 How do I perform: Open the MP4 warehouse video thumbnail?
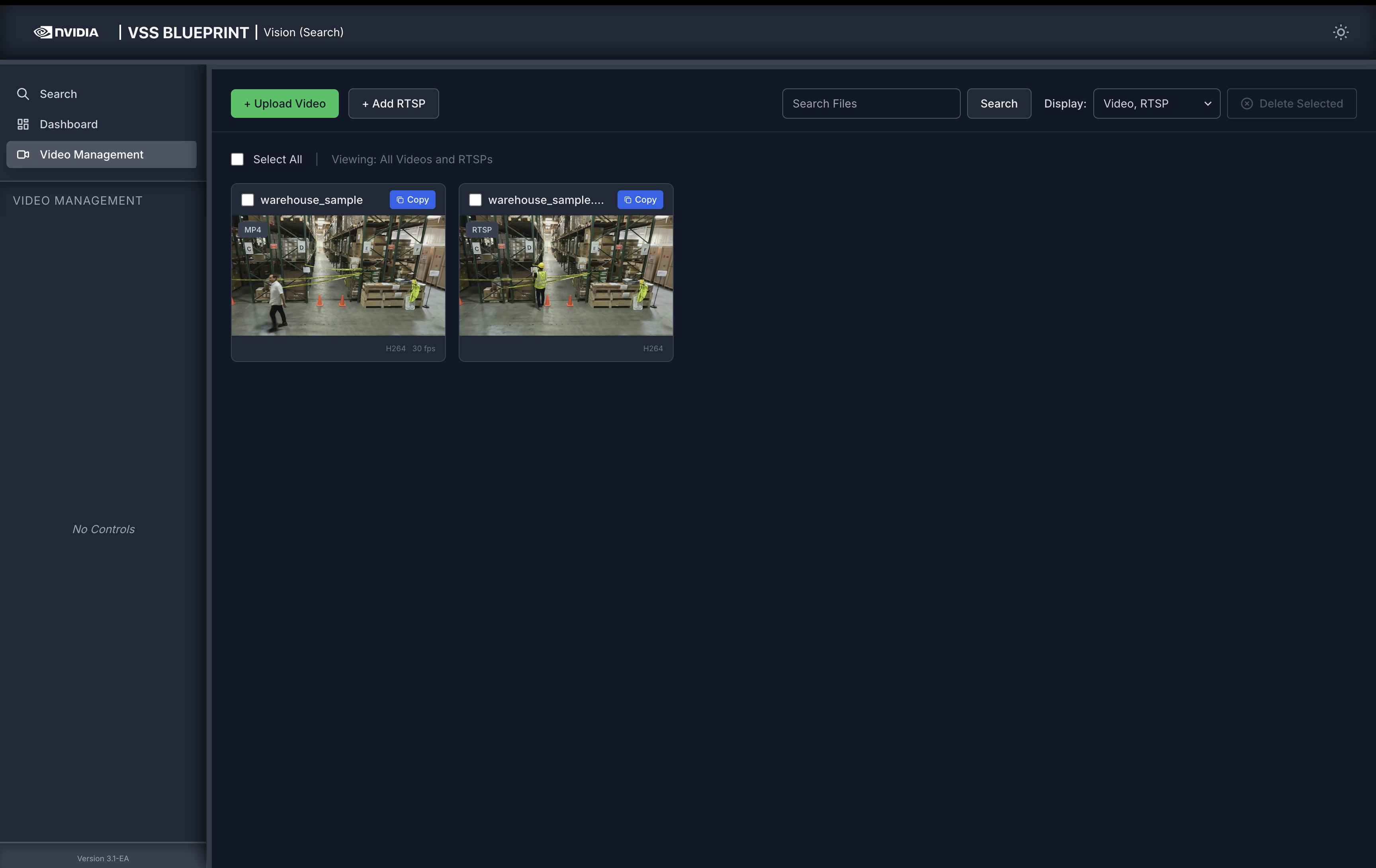pos(338,276)
